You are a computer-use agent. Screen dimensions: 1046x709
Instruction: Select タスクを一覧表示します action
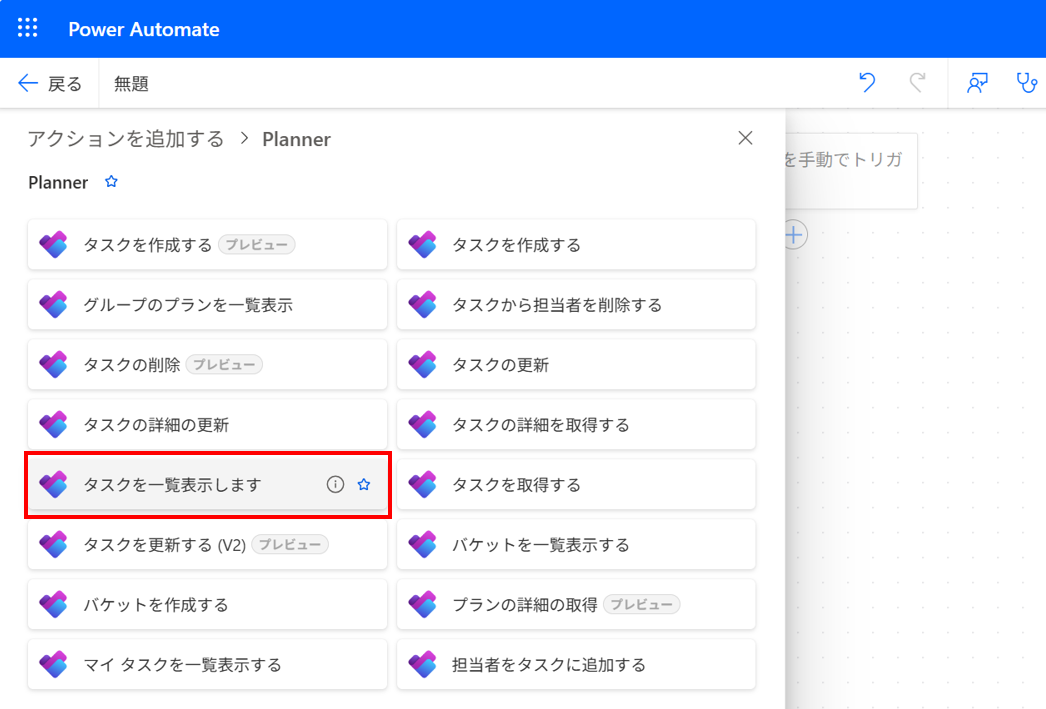207,485
